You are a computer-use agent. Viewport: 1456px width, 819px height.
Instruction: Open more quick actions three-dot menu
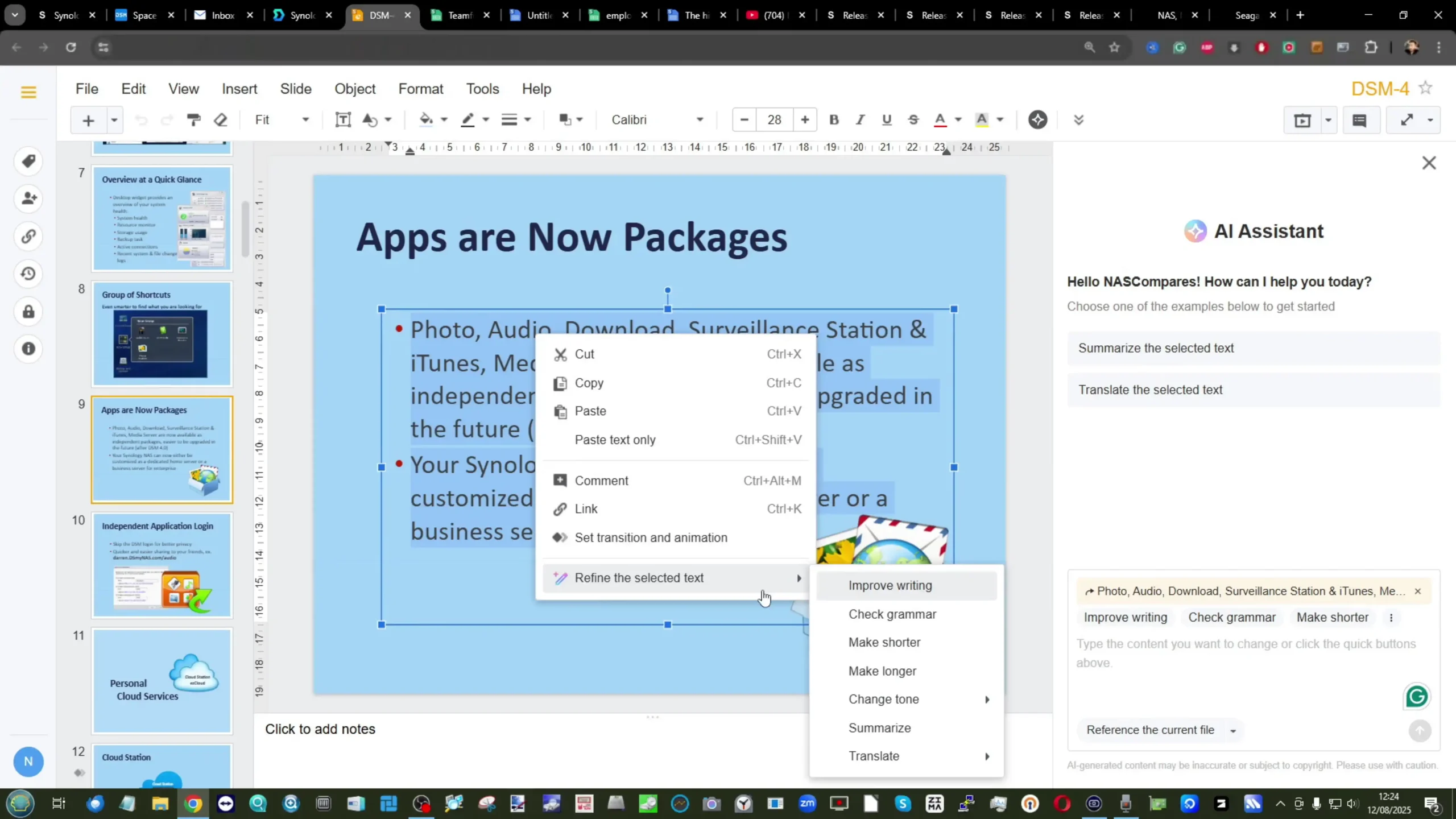1391,618
